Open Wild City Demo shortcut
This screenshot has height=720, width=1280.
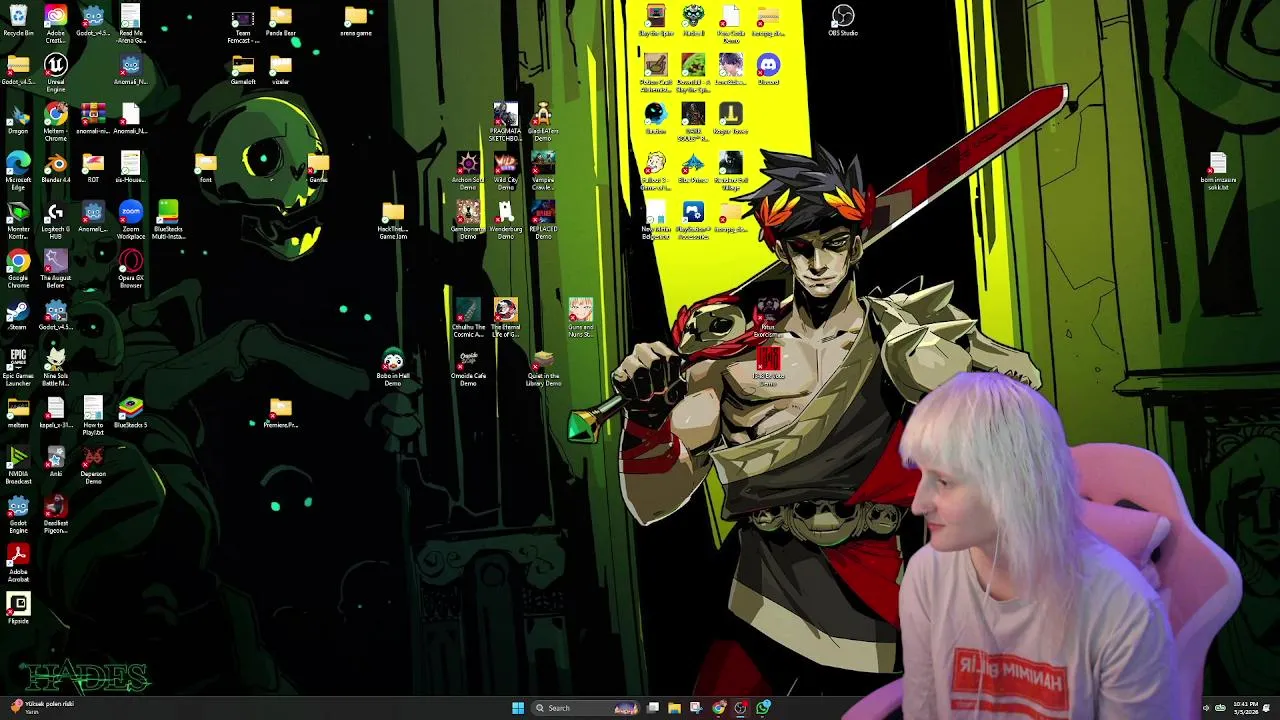(506, 171)
